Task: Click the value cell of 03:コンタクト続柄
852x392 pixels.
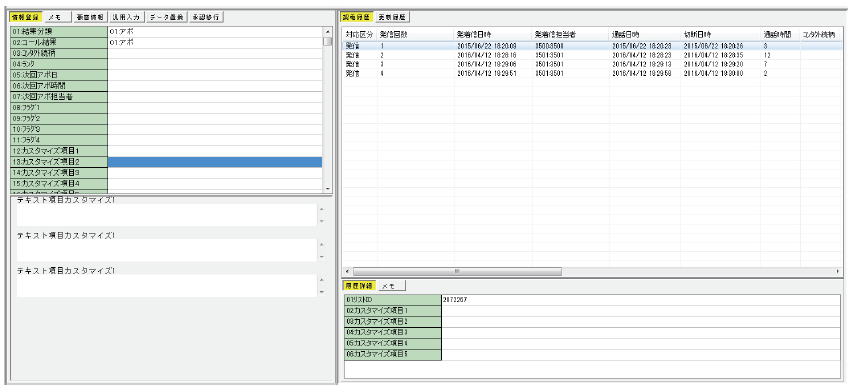Action: 215,53
